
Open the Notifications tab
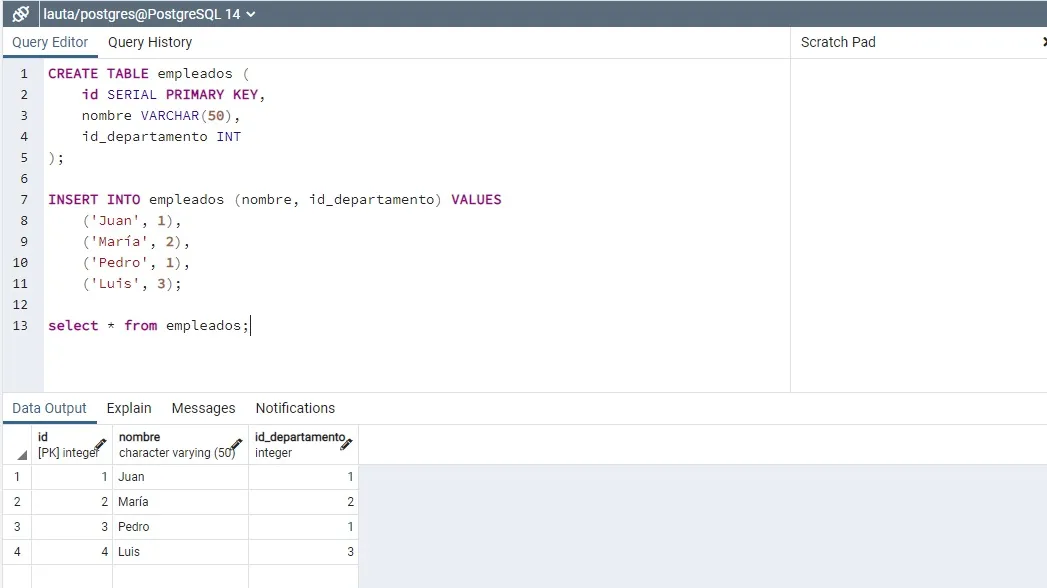(294, 408)
